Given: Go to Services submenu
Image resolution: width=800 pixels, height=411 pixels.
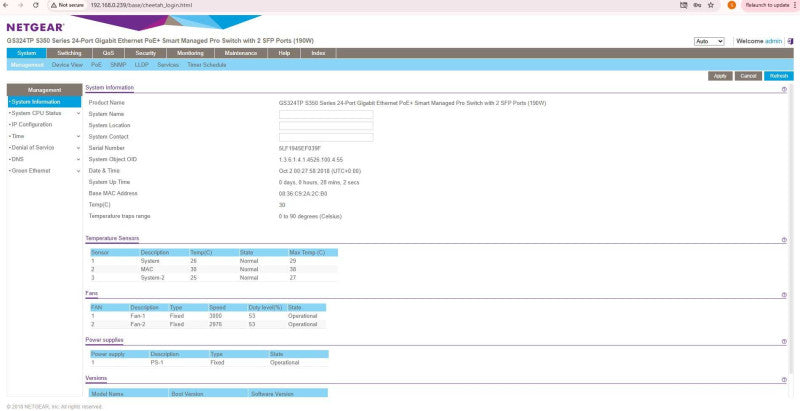Looking at the screenshot, I should pos(168,65).
